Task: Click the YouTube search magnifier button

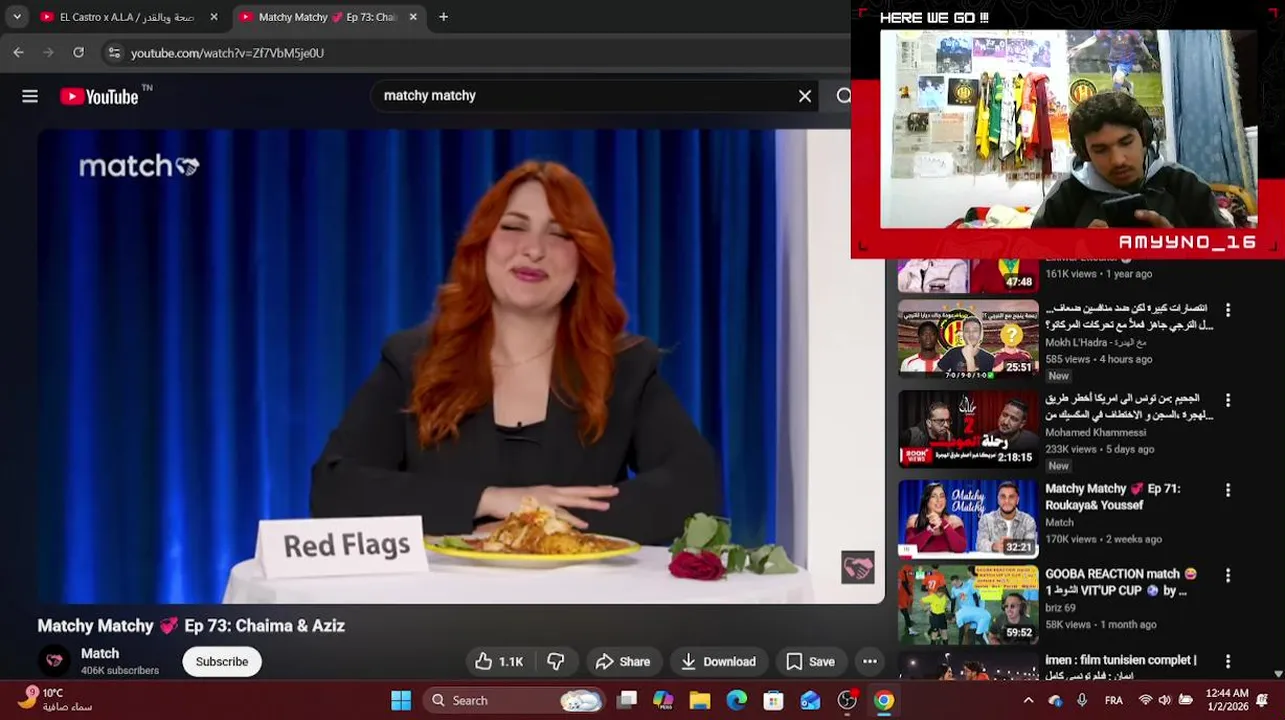Action: click(843, 96)
